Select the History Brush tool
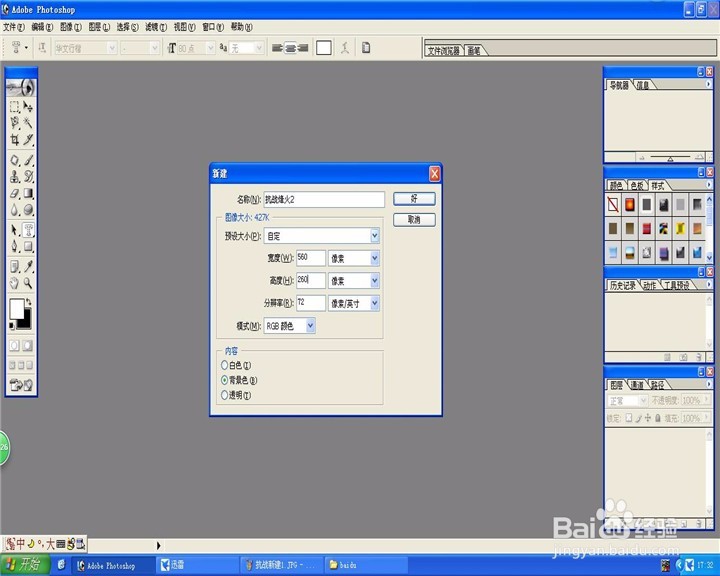This screenshot has width=720, height=576. (28, 176)
